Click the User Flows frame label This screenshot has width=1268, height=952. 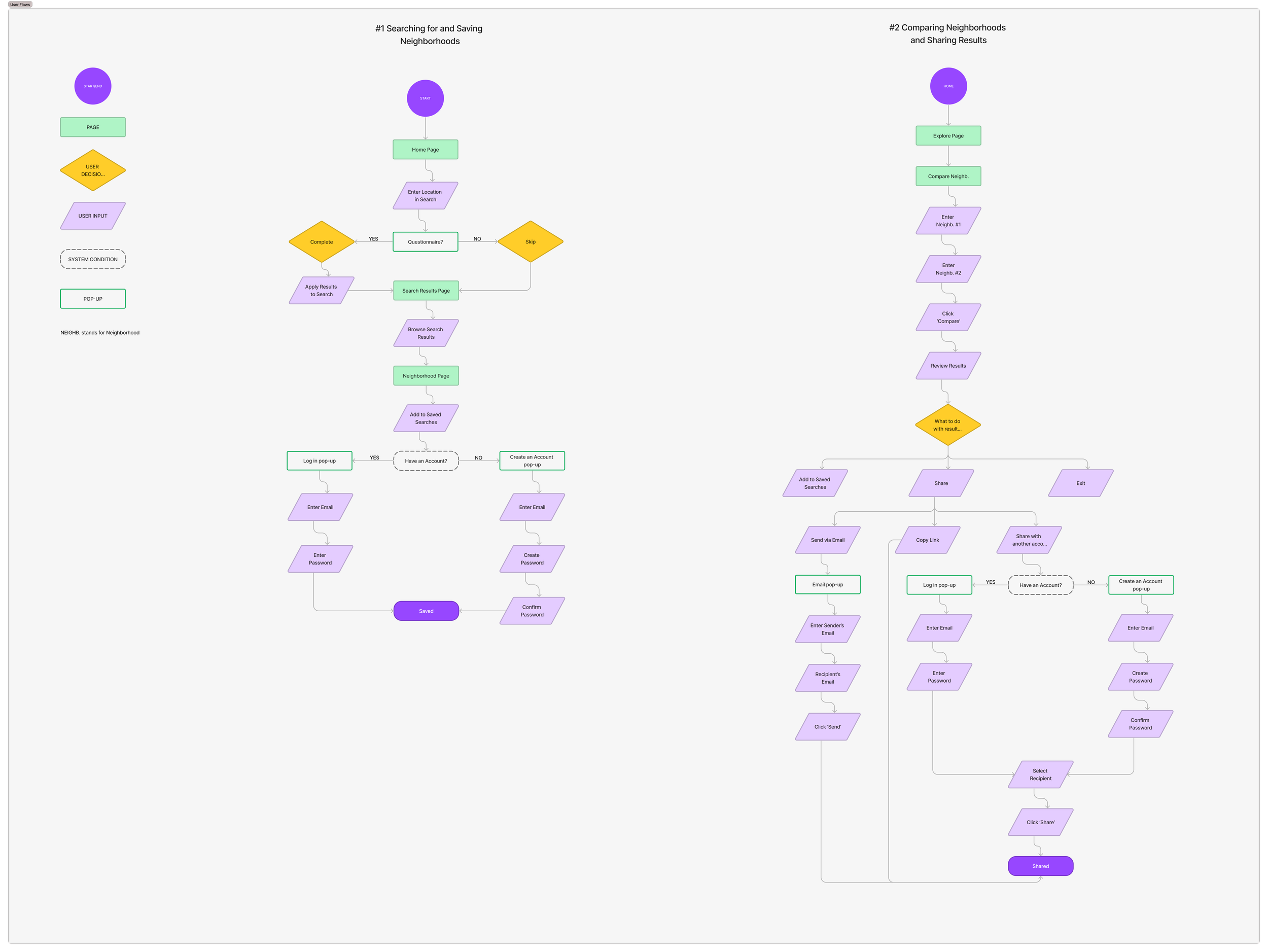point(20,4)
